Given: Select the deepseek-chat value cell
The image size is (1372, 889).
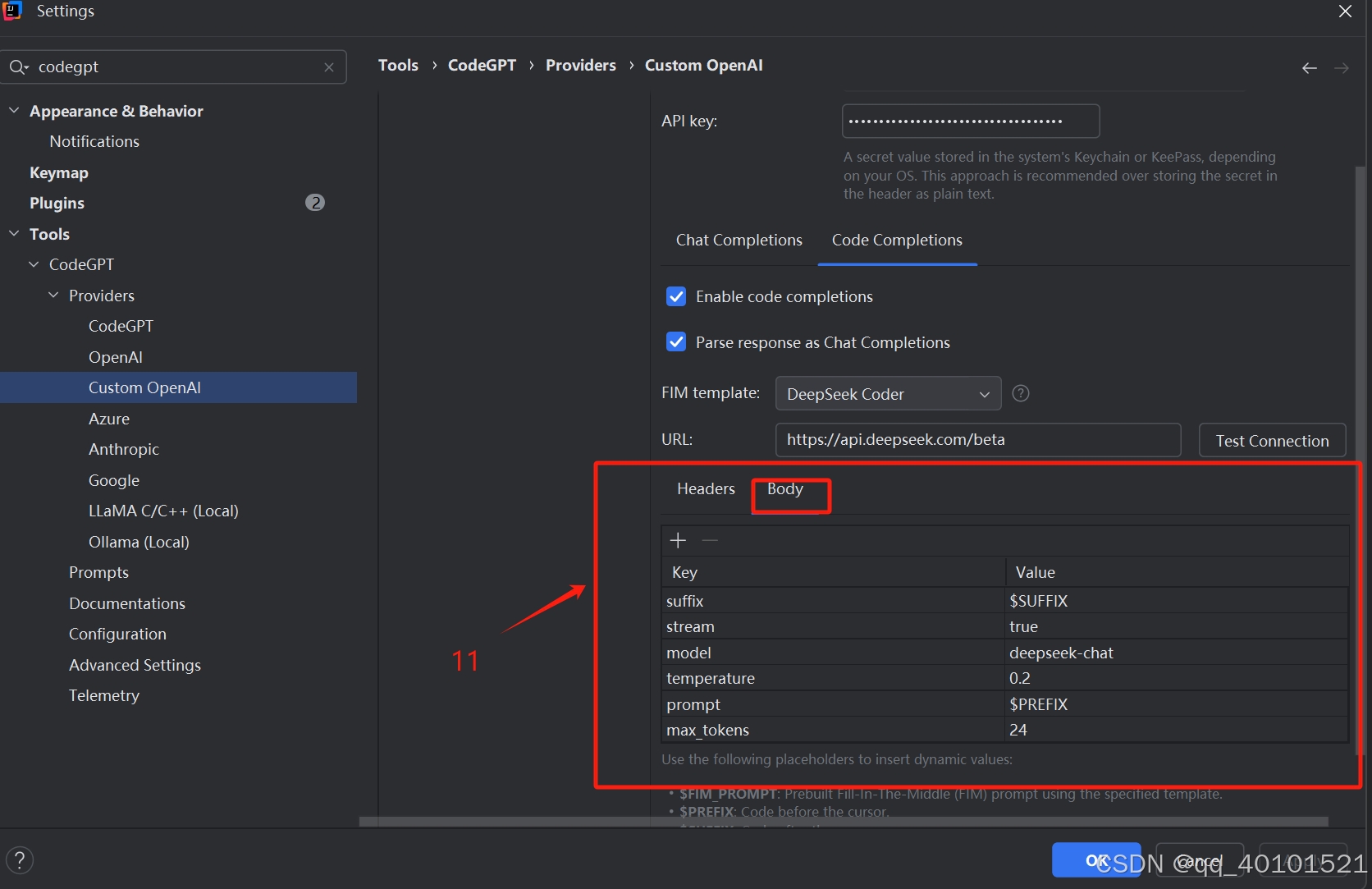Looking at the screenshot, I should click(1177, 653).
